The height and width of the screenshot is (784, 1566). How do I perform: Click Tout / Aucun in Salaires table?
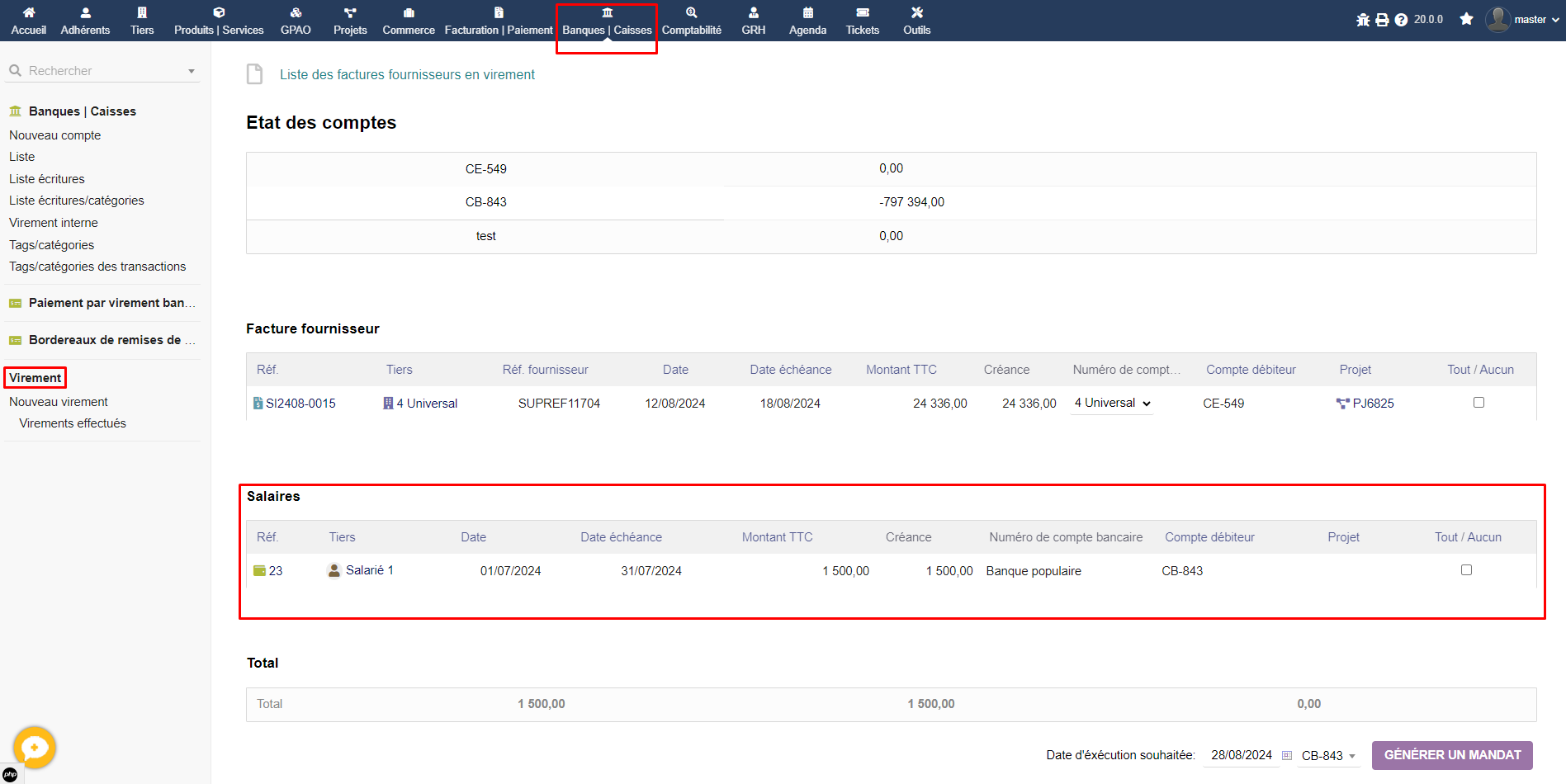pyautogui.click(x=1467, y=537)
